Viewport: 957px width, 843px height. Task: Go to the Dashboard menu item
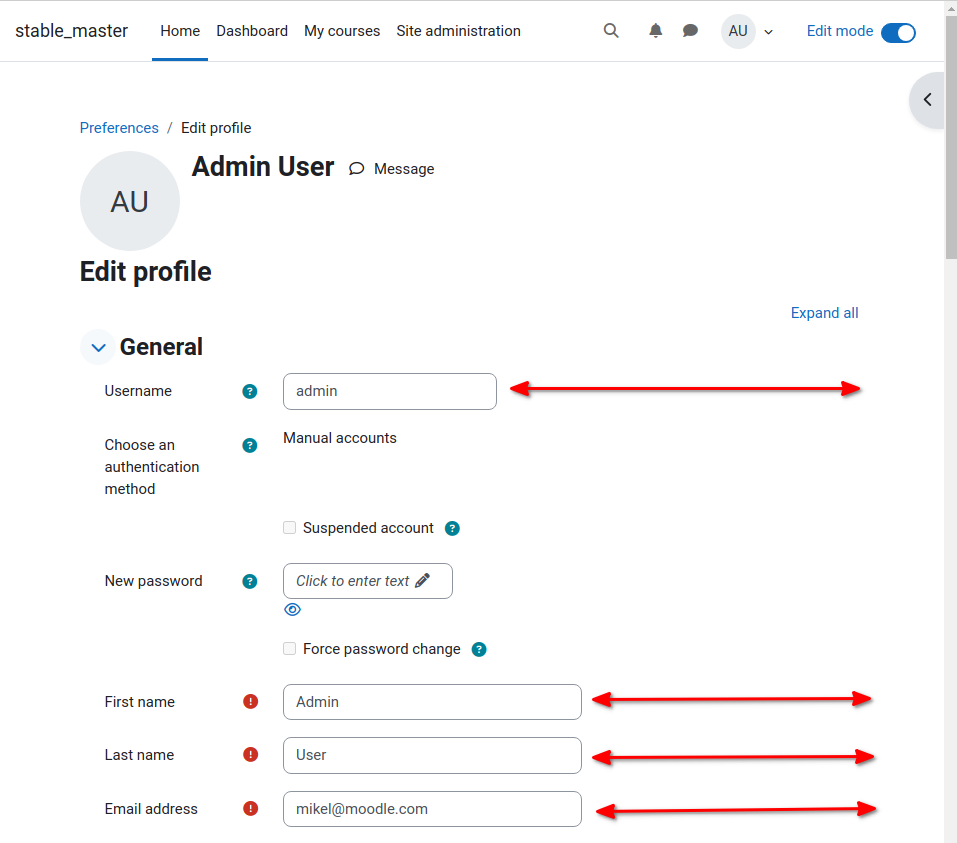(x=252, y=31)
